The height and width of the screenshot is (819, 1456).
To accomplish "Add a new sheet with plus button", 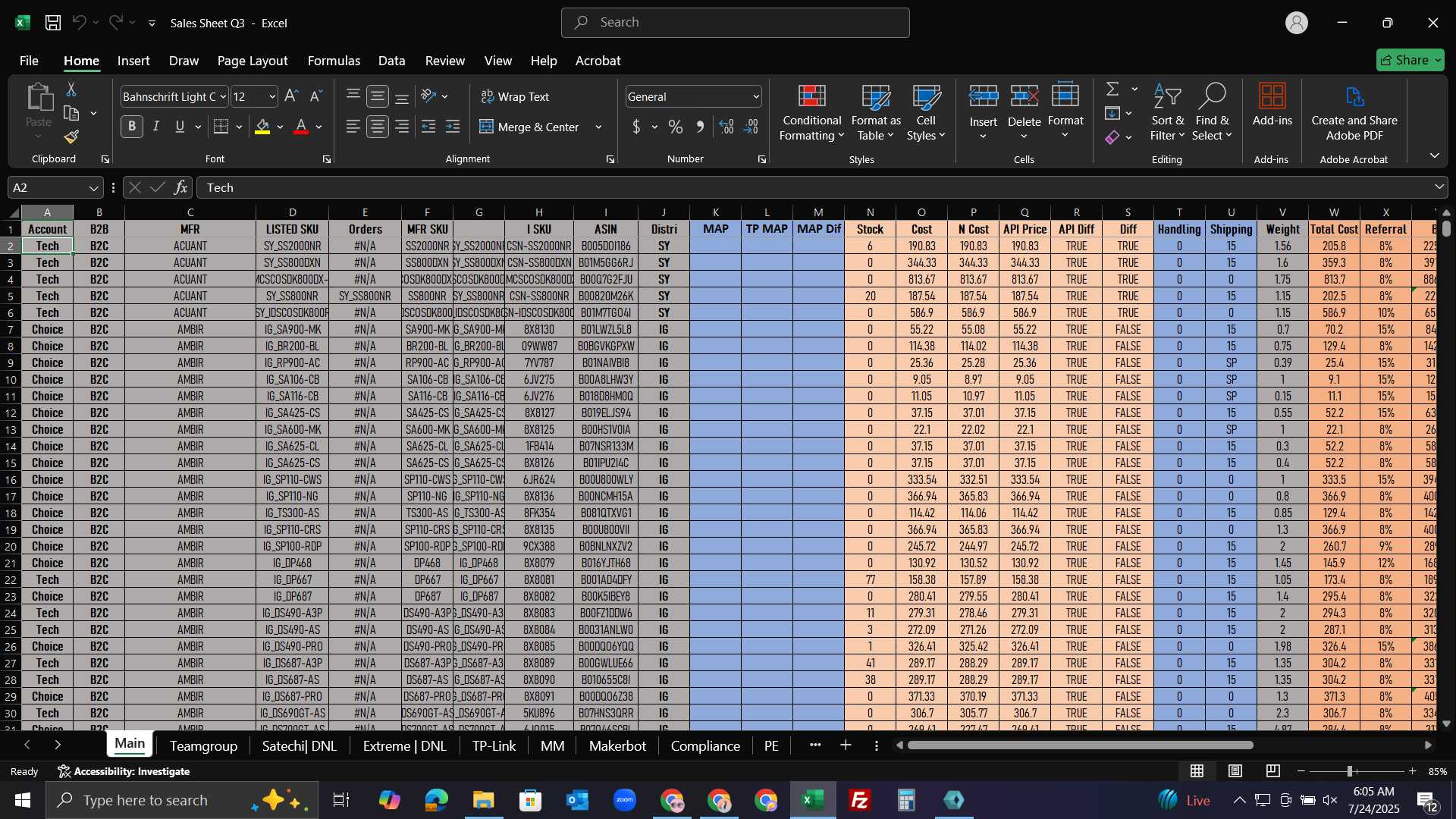I will pos(846,745).
